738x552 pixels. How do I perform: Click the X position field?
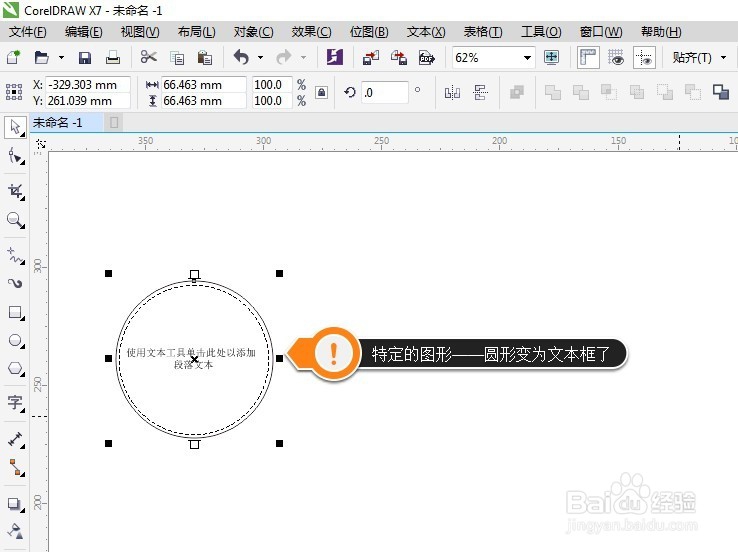[x=88, y=85]
